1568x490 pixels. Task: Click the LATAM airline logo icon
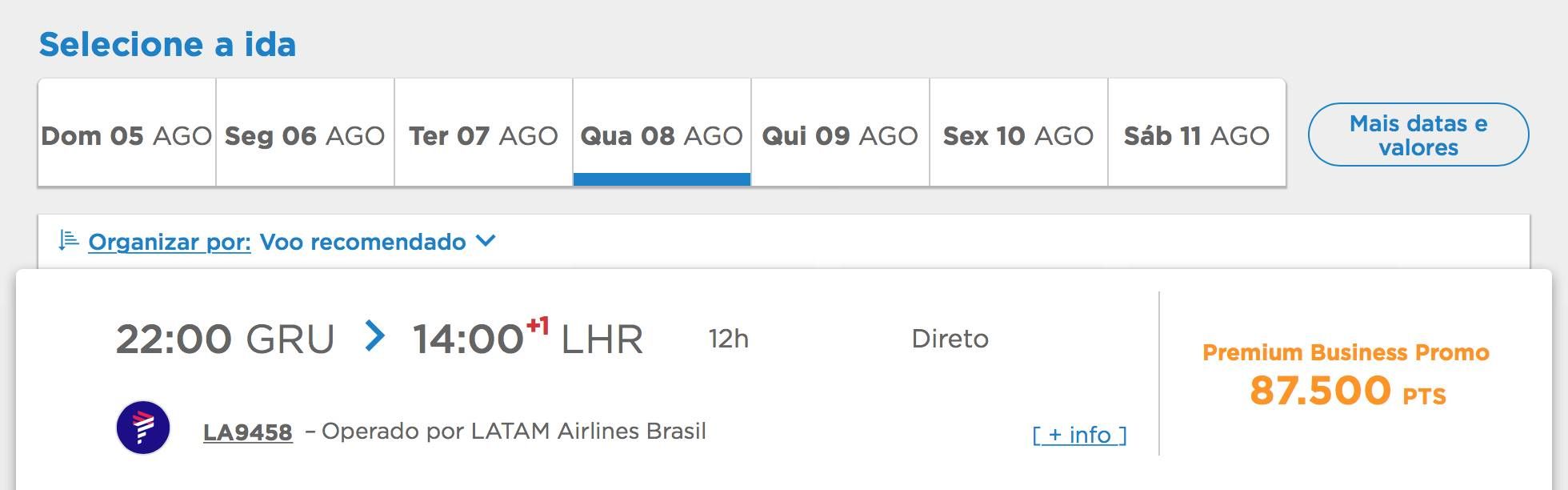coord(143,428)
